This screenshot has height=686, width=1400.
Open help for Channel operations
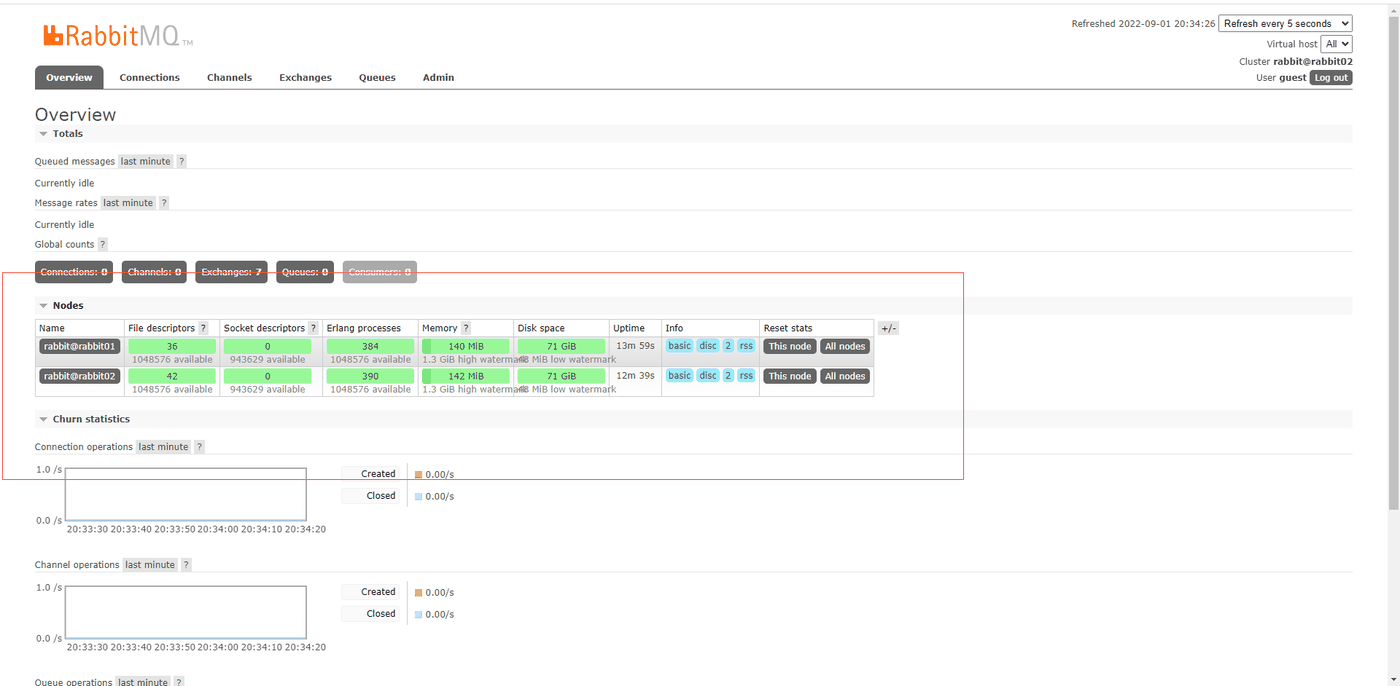click(x=186, y=565)
